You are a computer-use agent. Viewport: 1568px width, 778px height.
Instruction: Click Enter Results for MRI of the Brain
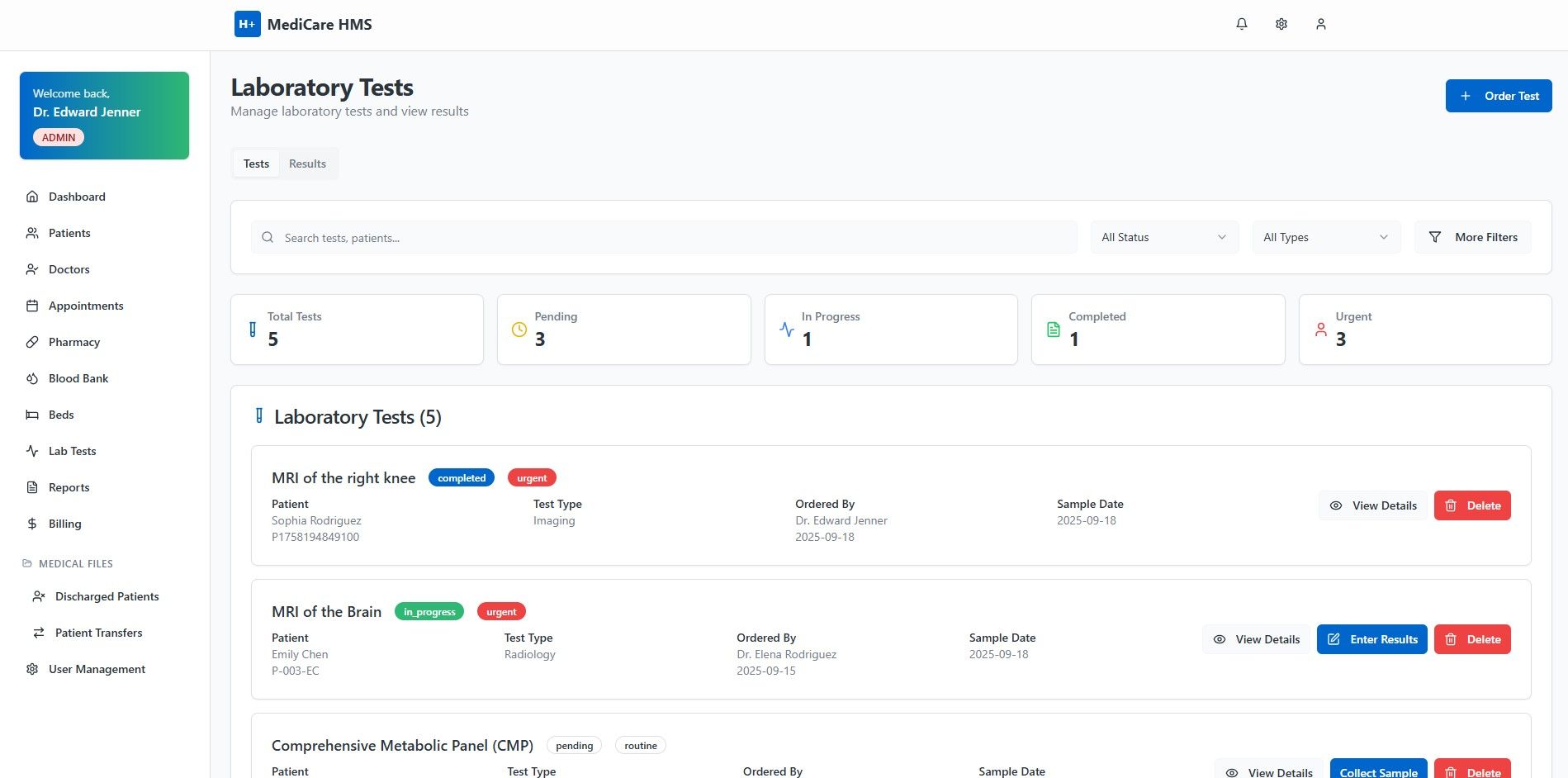coord(1371,639)
